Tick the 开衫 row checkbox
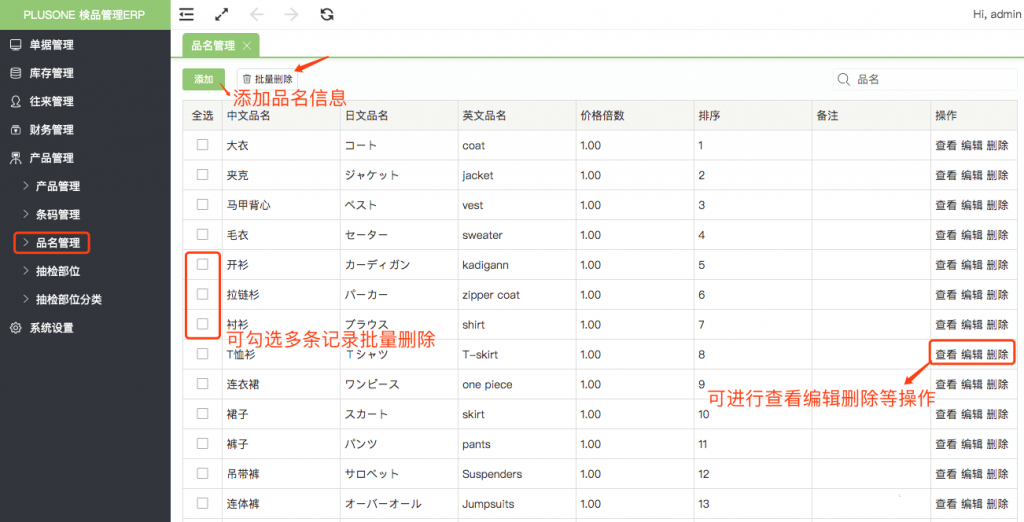The height and width of the screenshot is (522, 1024). (202, 265)
